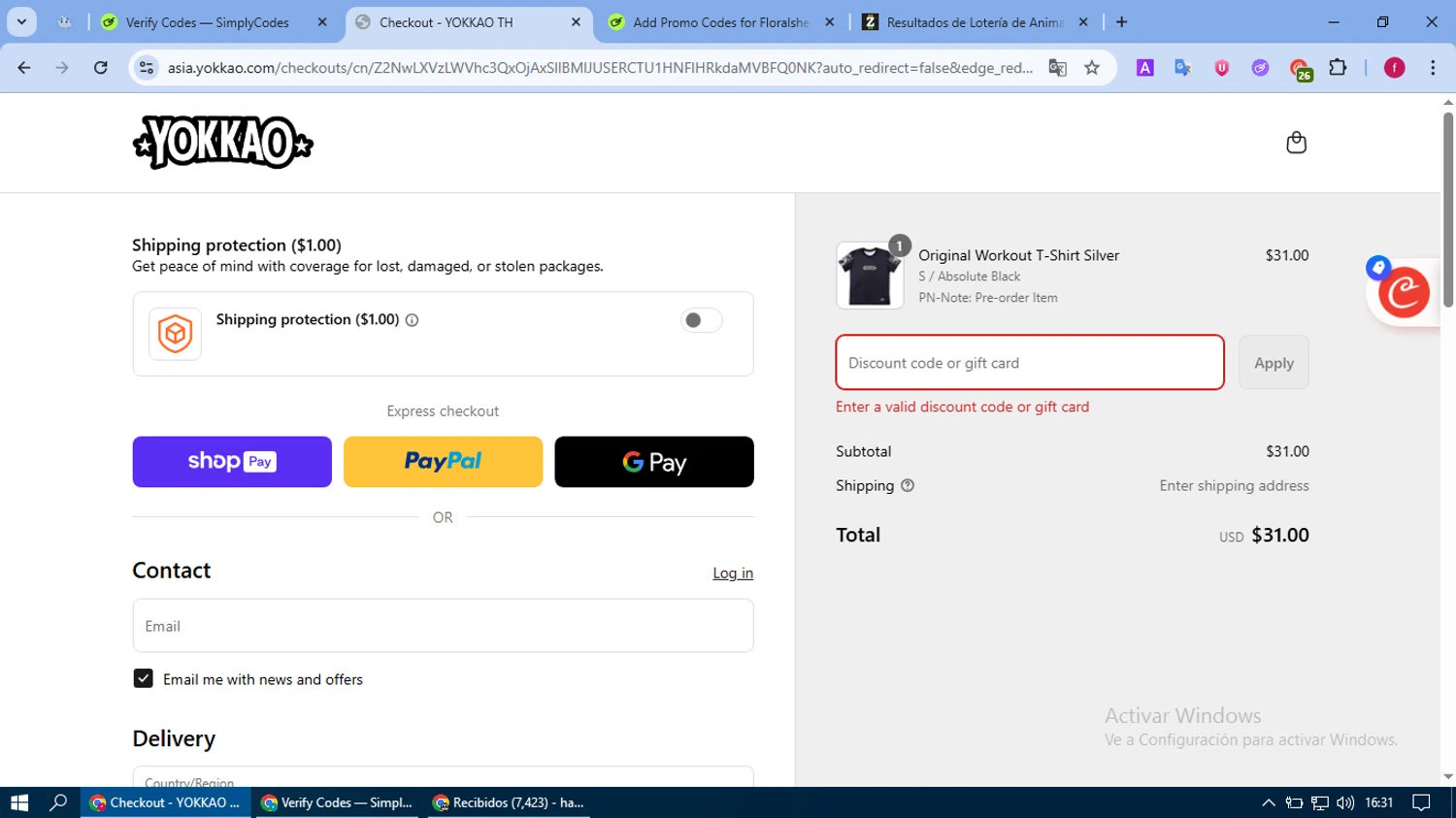The height and width of the screenshot is (818, 1456).
Task: Reload the current page
Action: (x=101, y=67)
